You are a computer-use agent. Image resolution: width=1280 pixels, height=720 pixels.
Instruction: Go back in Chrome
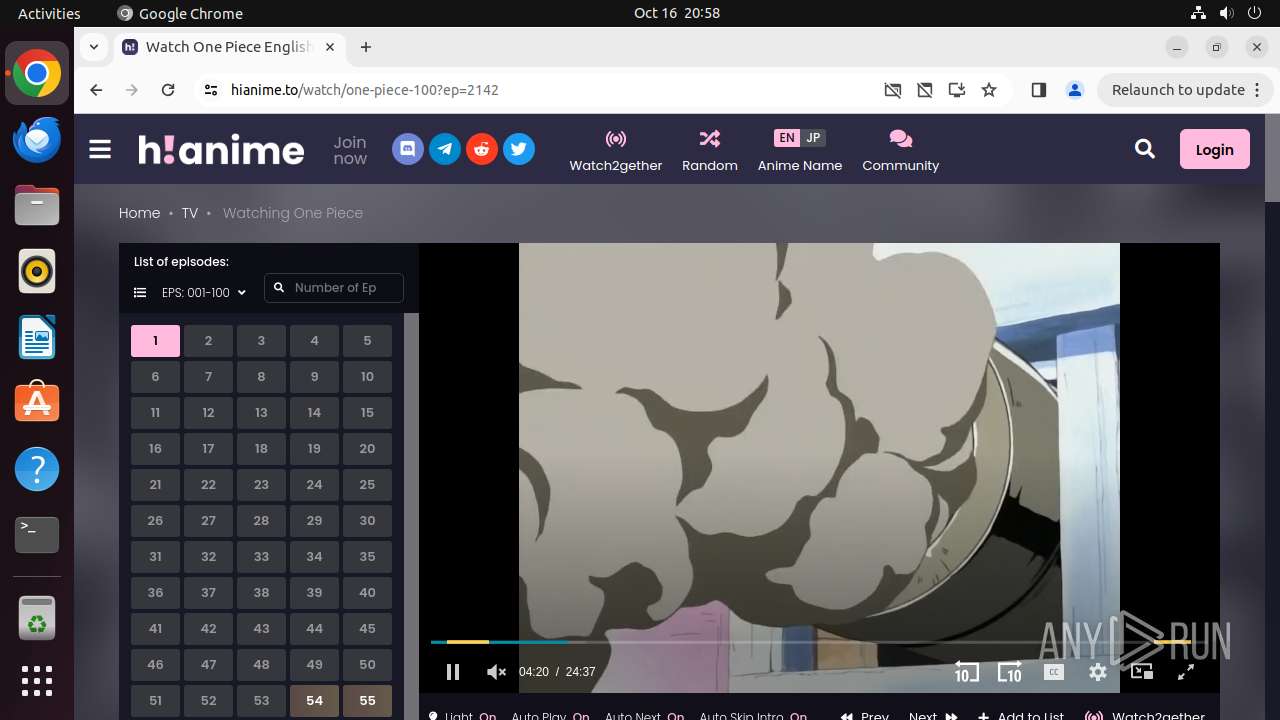(96, 90)
